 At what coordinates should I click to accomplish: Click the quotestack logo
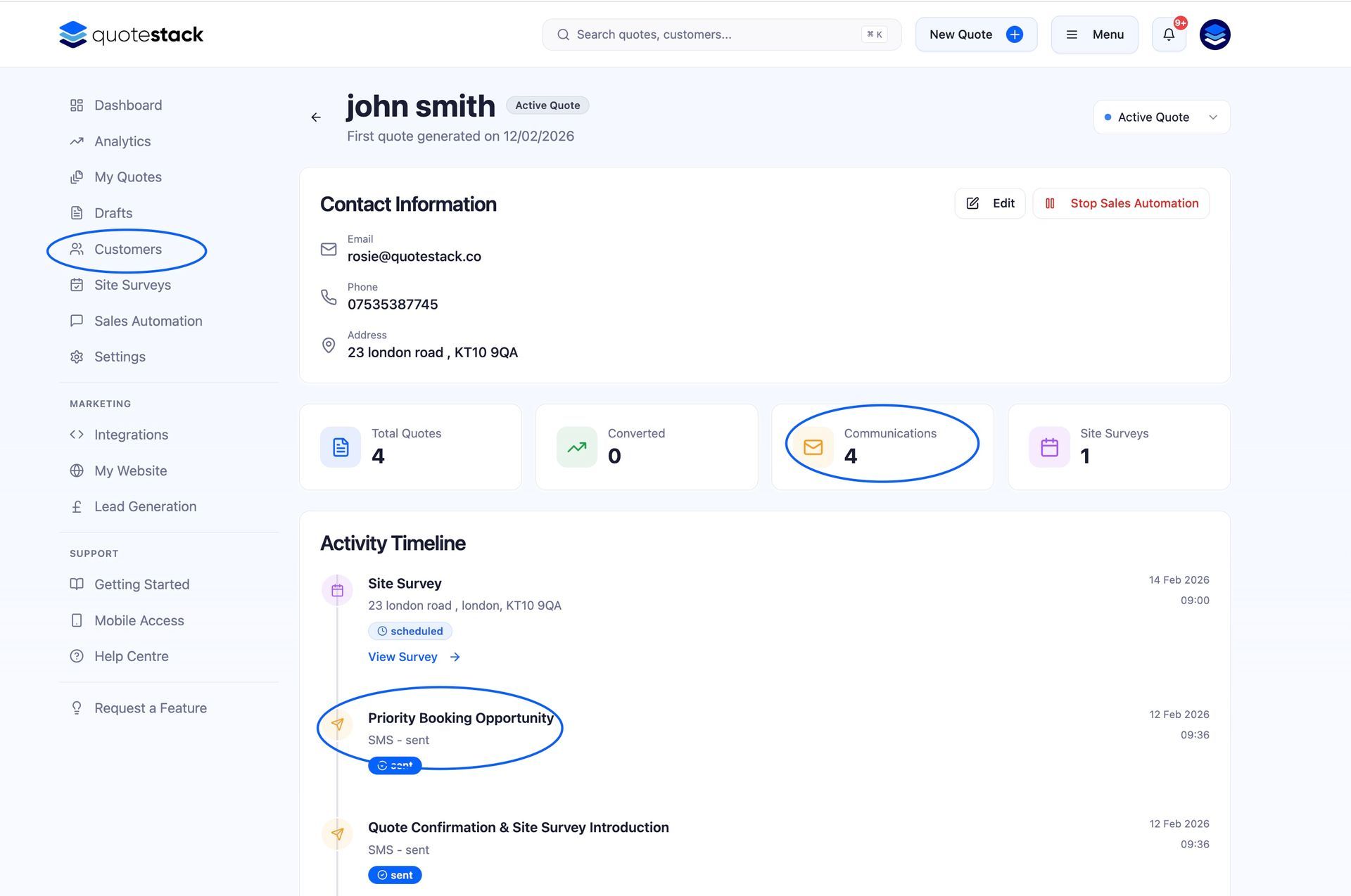(132, 34)
